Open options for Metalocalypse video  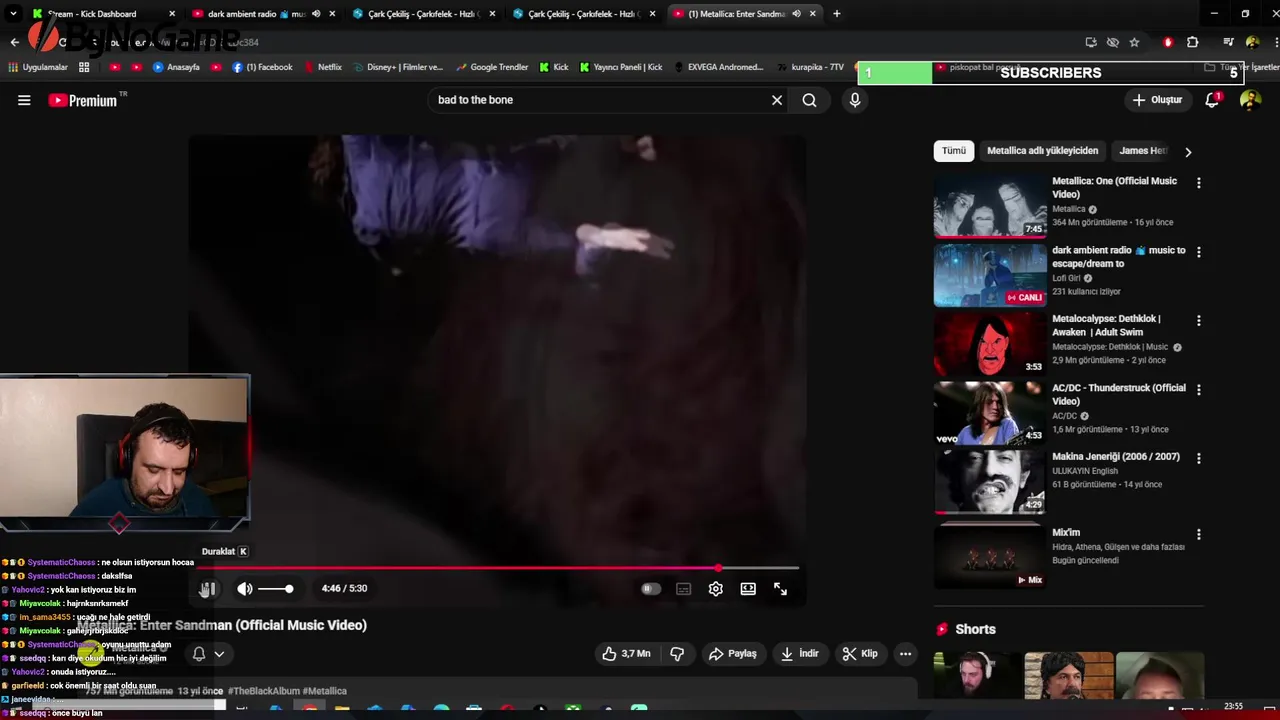[x=1199, y=322]
